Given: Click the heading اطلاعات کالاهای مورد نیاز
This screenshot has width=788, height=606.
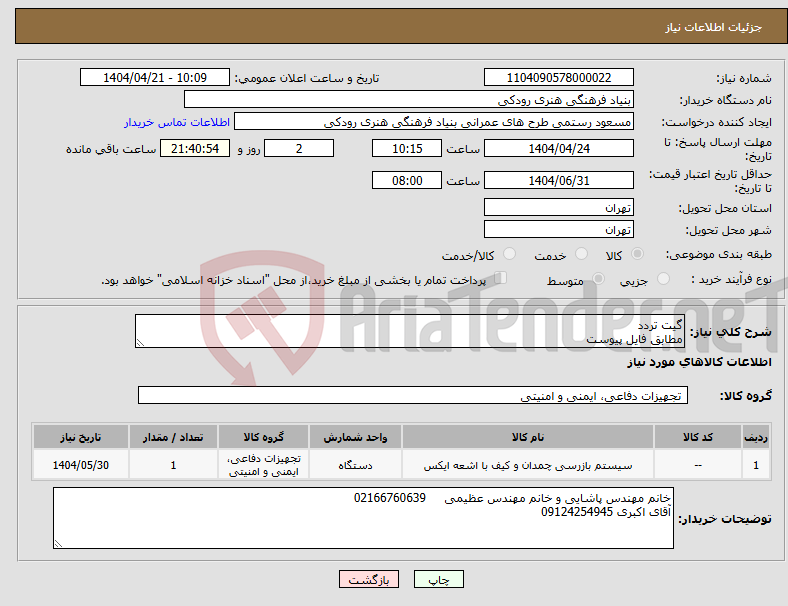Looking at the screenshot, I should click(x=699, y=362).
